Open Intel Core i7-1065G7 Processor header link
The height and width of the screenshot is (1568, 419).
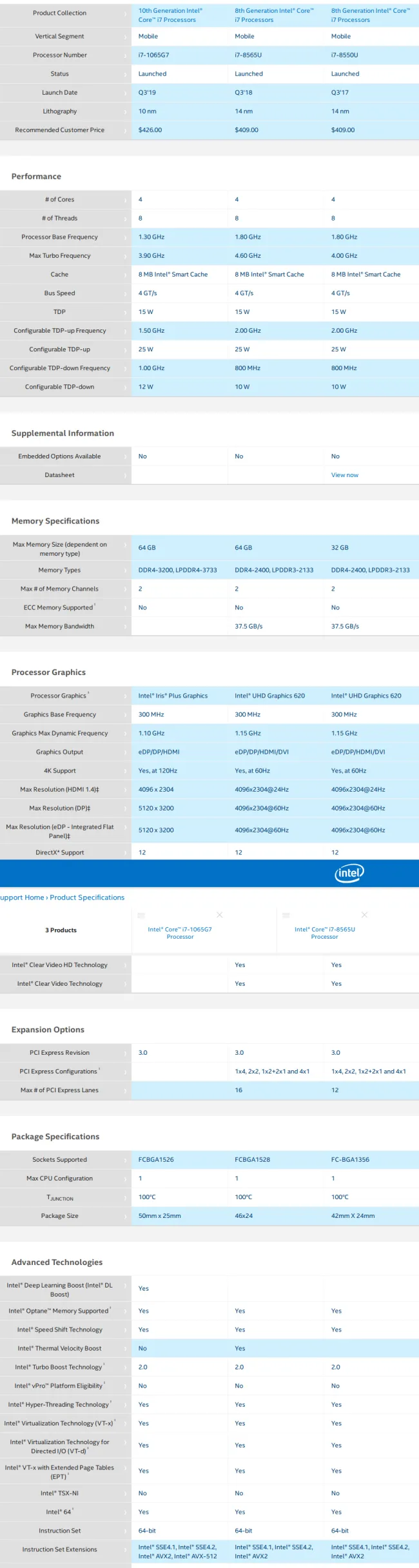[180, 933]
